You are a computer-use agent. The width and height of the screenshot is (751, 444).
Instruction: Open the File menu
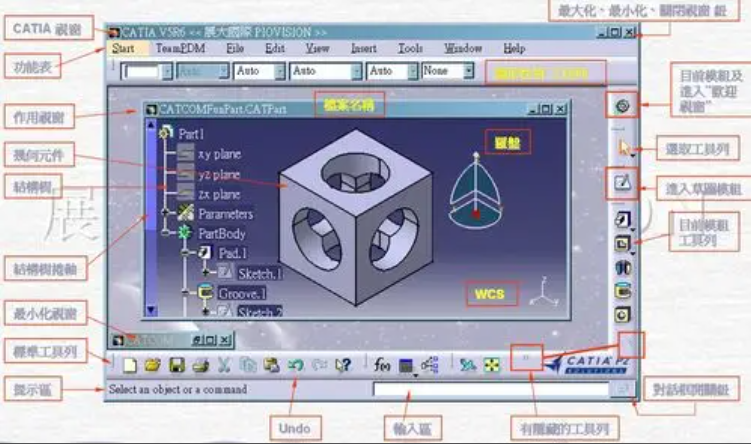(x=235, y=48)
